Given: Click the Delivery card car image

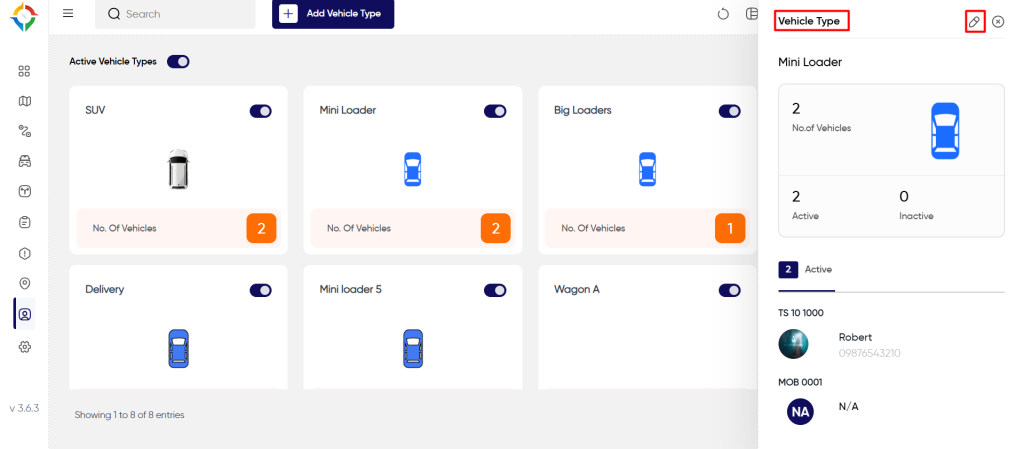Looking at the screenshot, I should (x=178, y=348).
